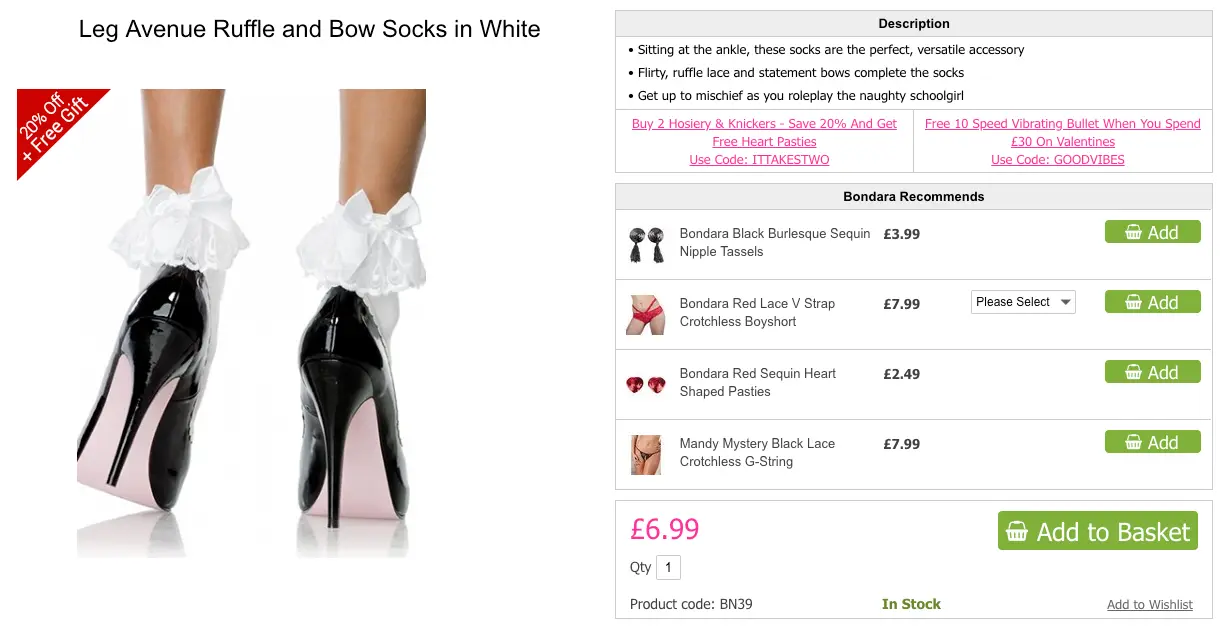Image resolution: width=1220 pixels, height=627 pixels.
Task: Add Mandy Mystery G-String to basket
Action: click(1152, 442)
